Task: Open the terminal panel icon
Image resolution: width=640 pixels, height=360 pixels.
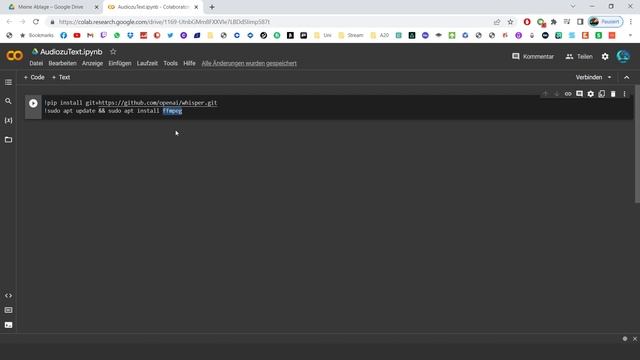Action: (8, 325)
